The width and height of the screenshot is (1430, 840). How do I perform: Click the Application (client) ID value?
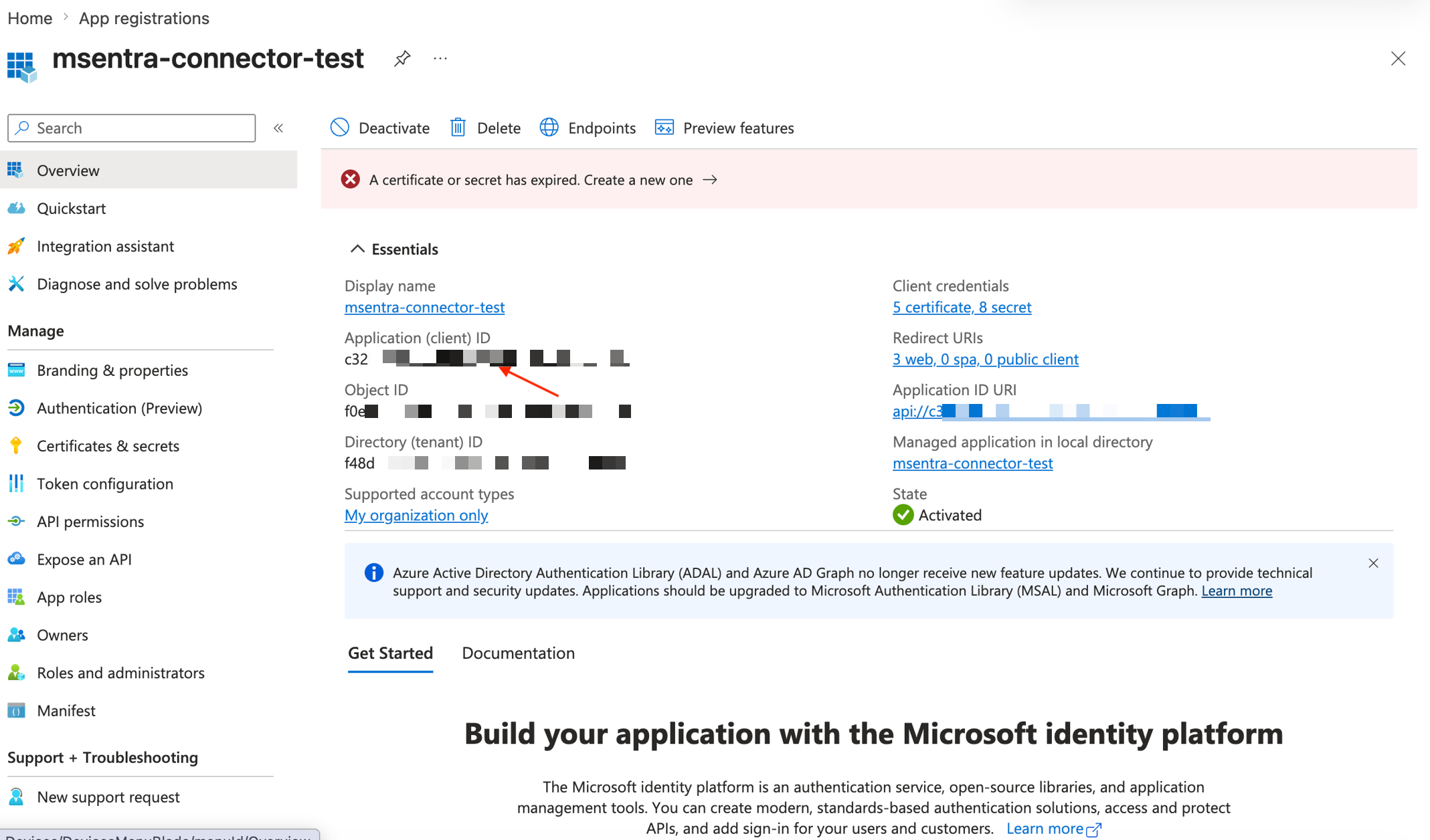click(487, 359)
